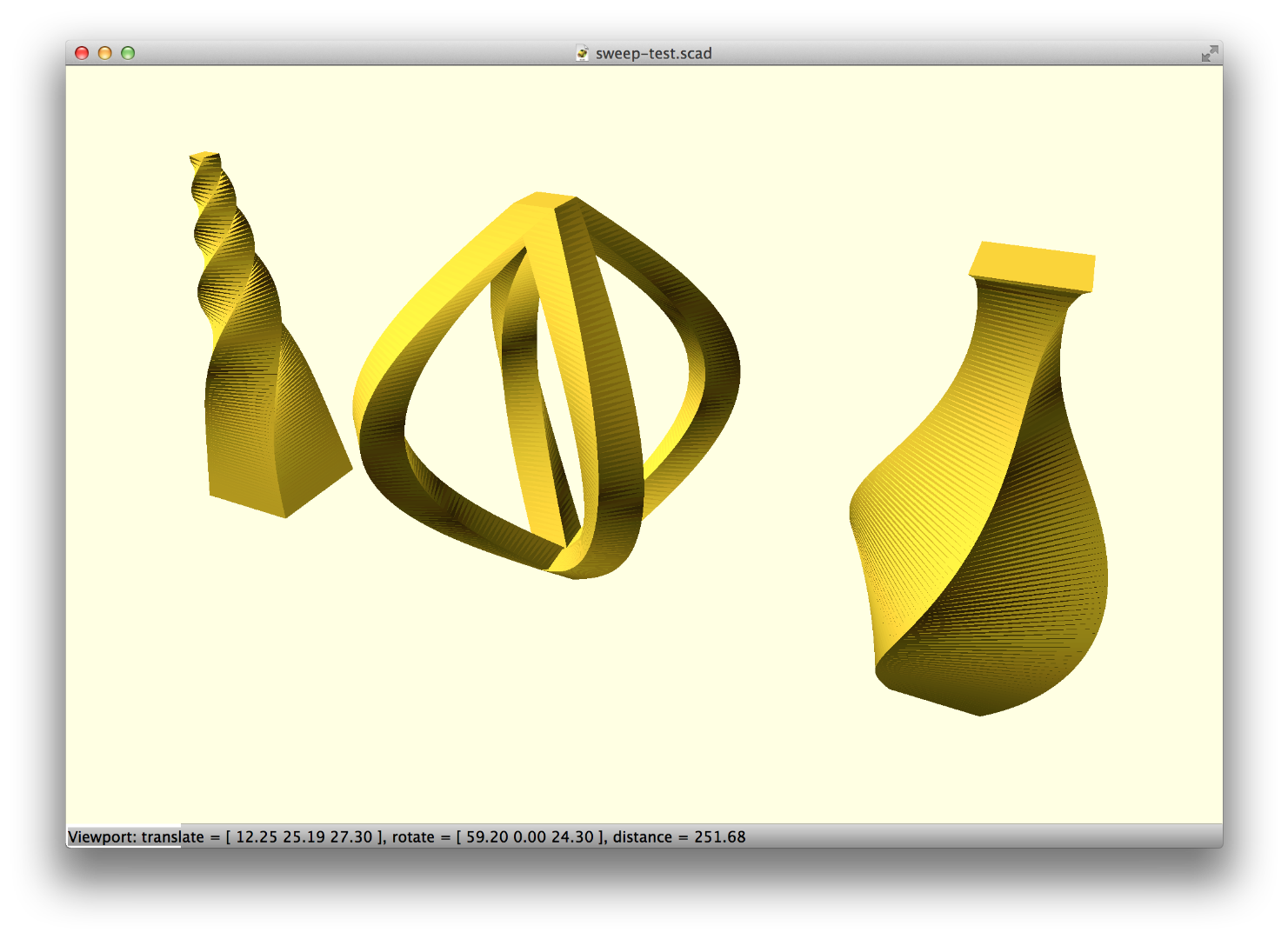This screenshot has width=1288, height=939.
Task: Close the sweep-test.scad window using red button
Action: 82,53
